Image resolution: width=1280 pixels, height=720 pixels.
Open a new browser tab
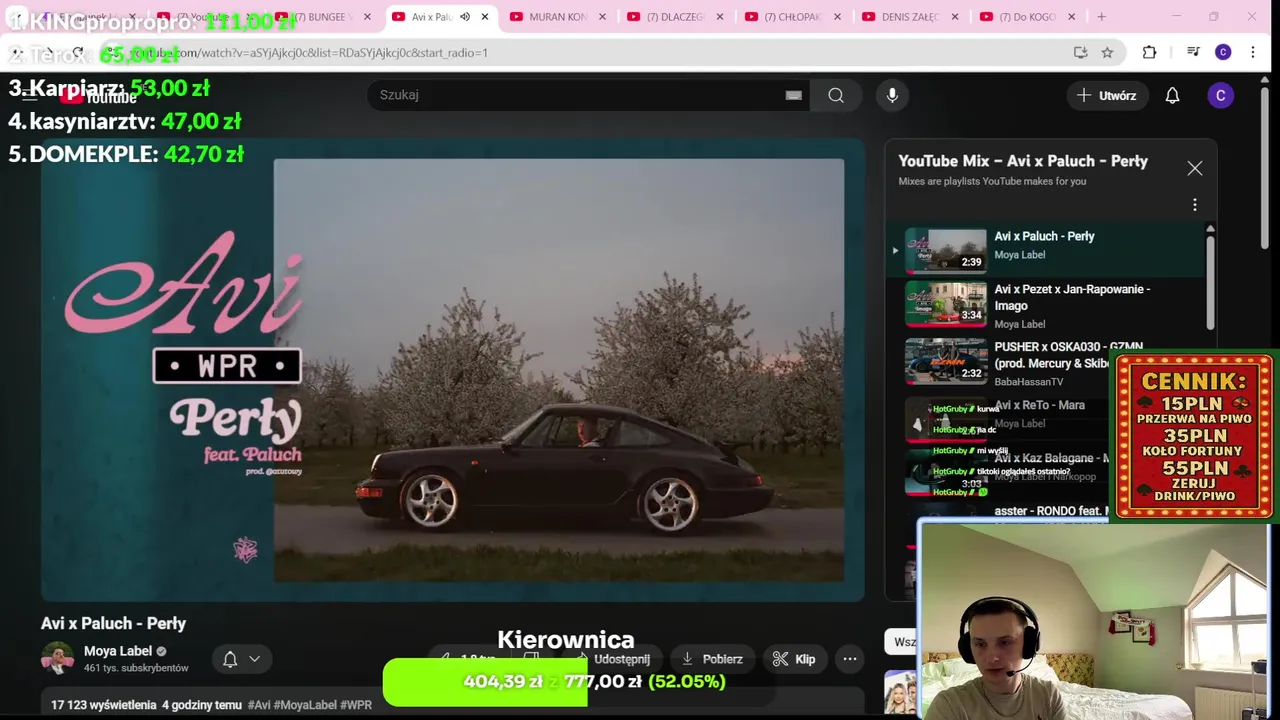[1101, 17]
